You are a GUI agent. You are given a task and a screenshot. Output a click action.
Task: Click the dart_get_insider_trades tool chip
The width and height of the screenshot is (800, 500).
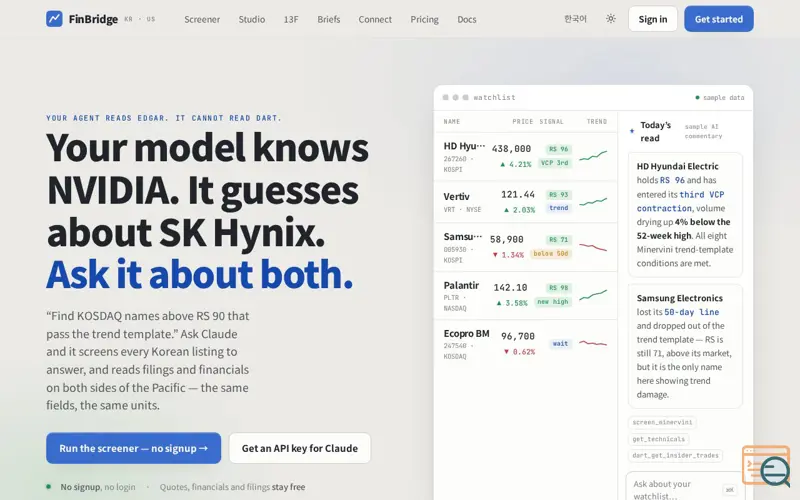point(676,456)
